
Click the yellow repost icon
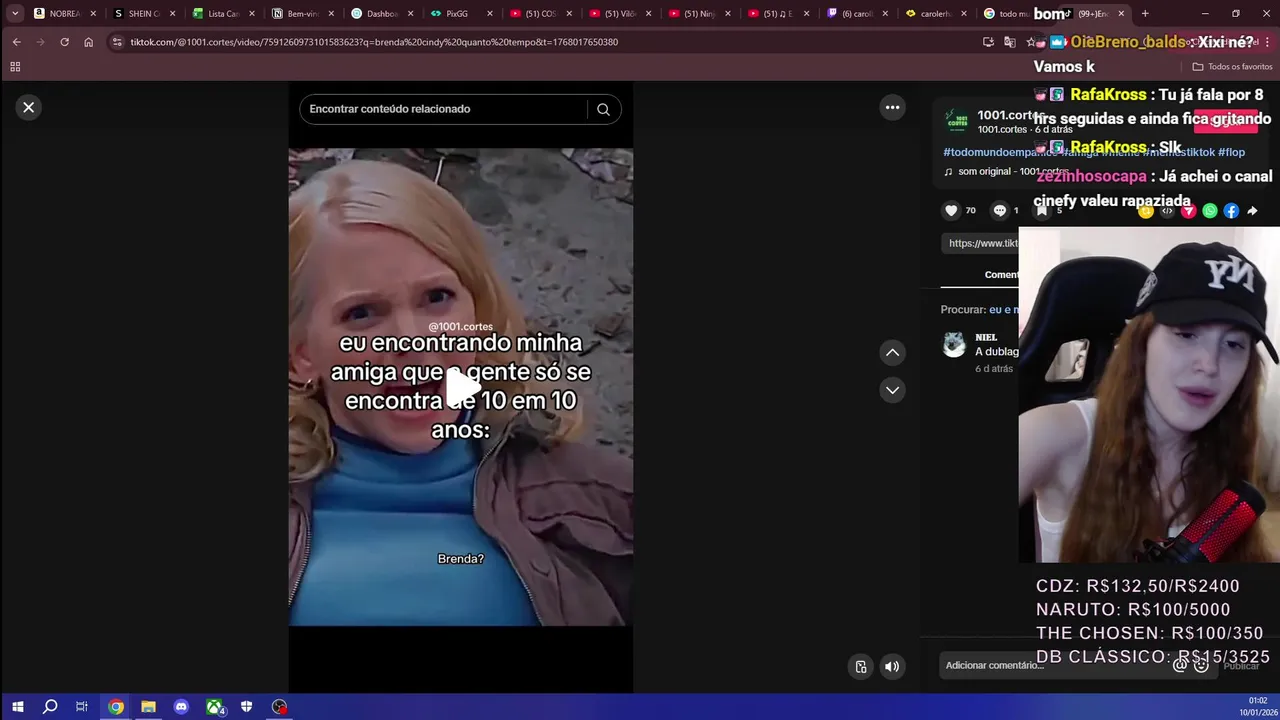tap(1146, 211)
